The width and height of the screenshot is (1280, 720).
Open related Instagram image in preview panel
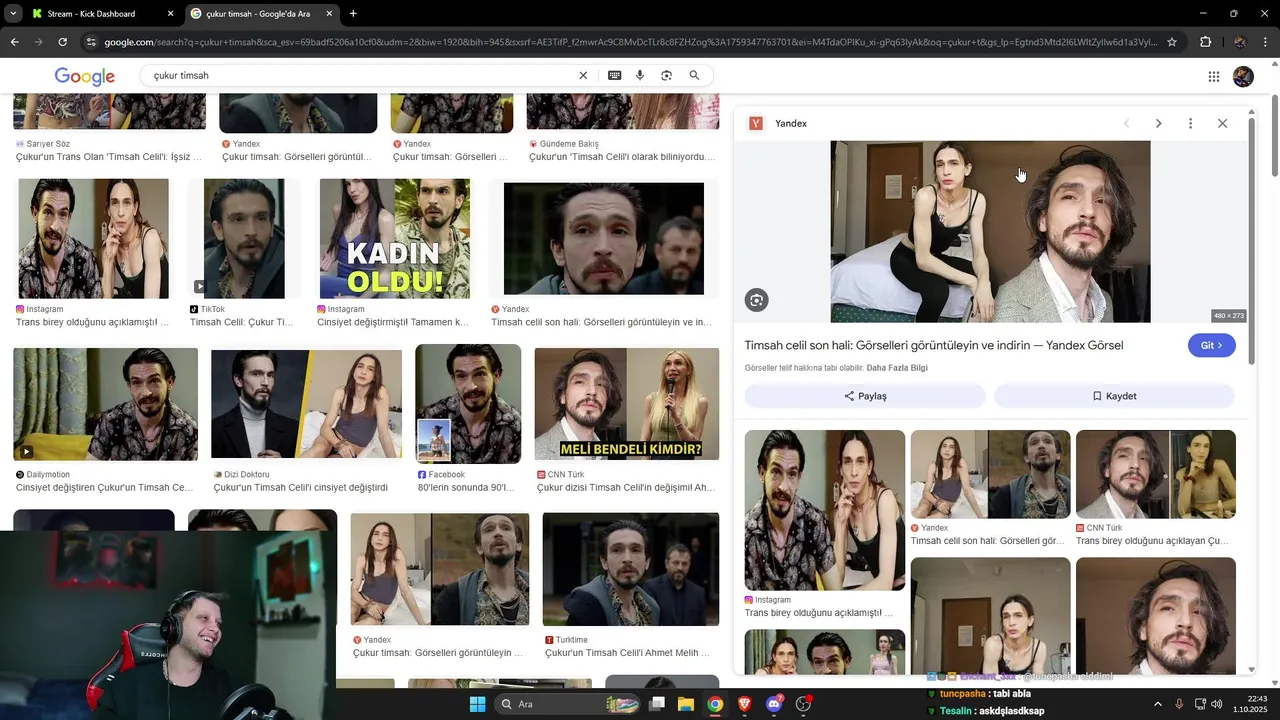pos(825,510)
